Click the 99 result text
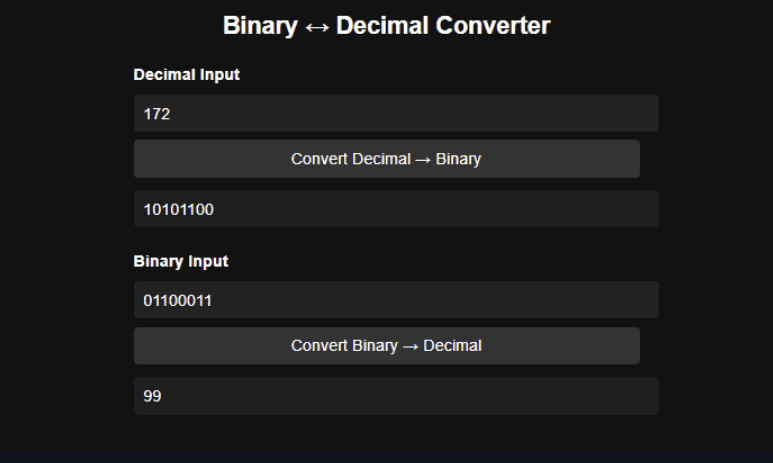Viewport: 773px width, 463px height. [153, 397]
